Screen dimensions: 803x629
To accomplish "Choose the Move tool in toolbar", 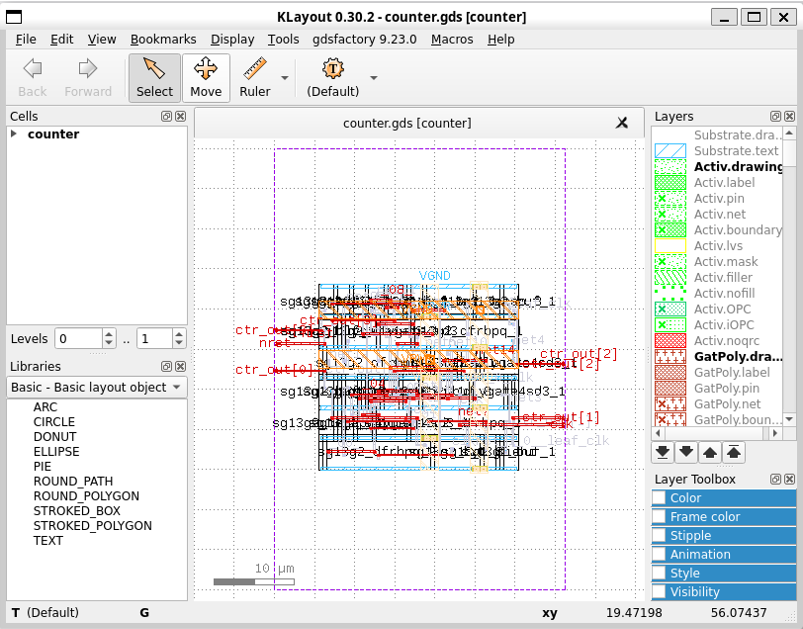I will [206, 78].
